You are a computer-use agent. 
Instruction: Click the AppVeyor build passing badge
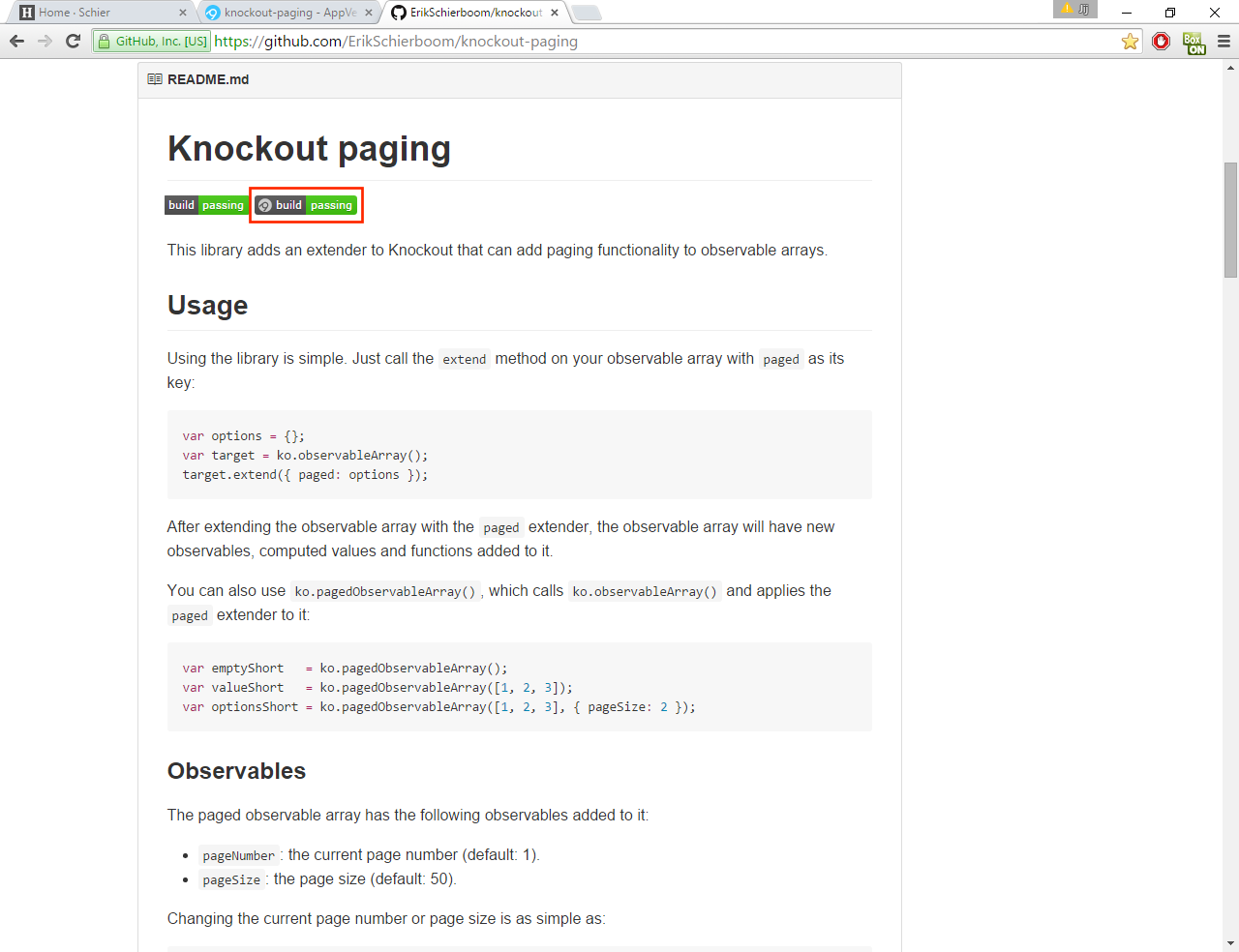(x=306, y=205)
